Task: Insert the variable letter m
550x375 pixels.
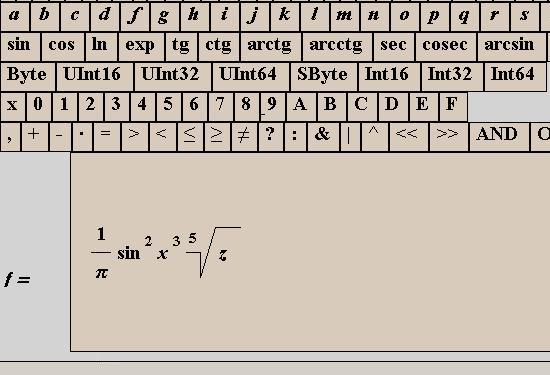Action: (344, 16)
